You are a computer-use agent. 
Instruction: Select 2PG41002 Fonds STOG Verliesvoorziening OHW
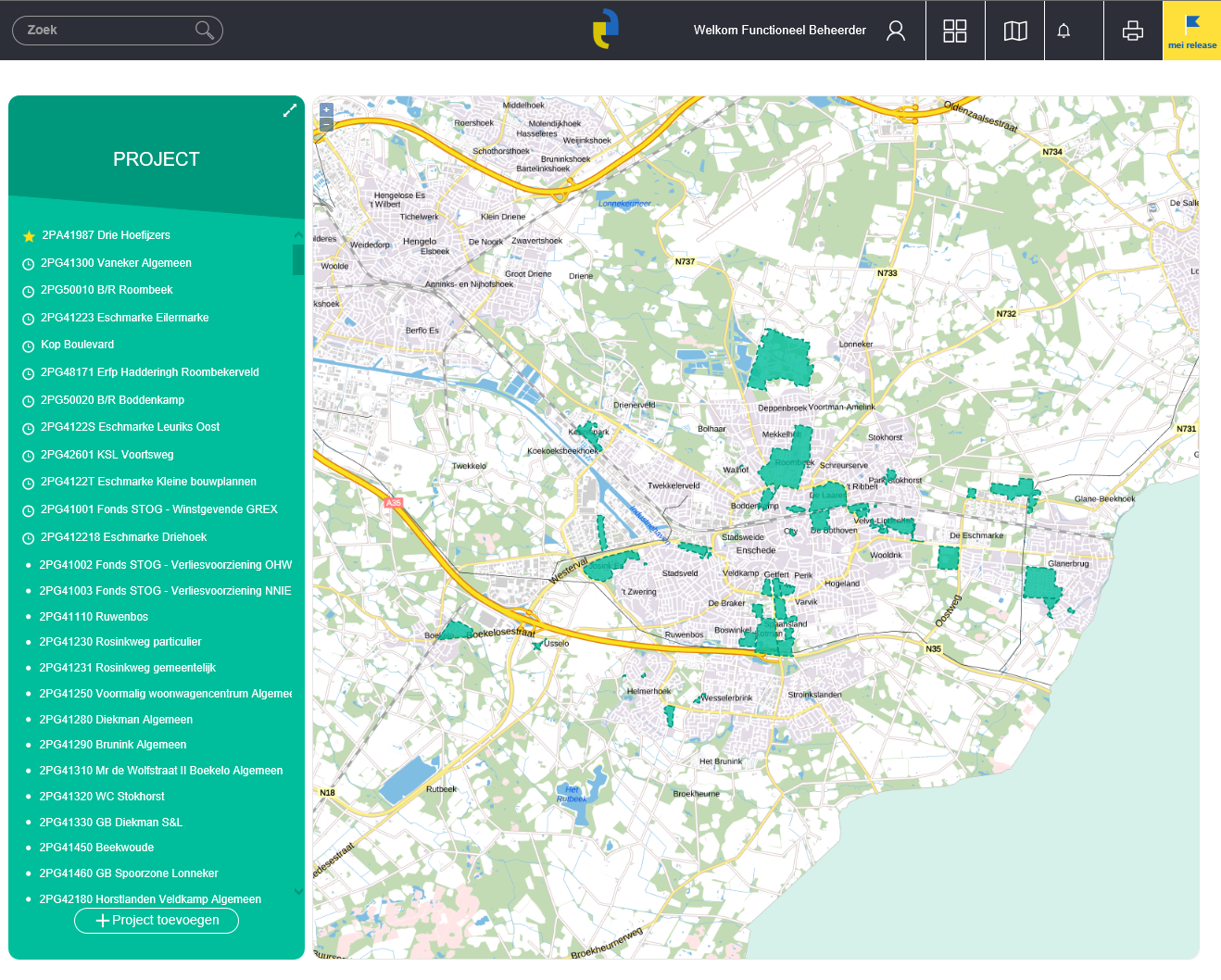pyautogui.click(x=166, y=565)
